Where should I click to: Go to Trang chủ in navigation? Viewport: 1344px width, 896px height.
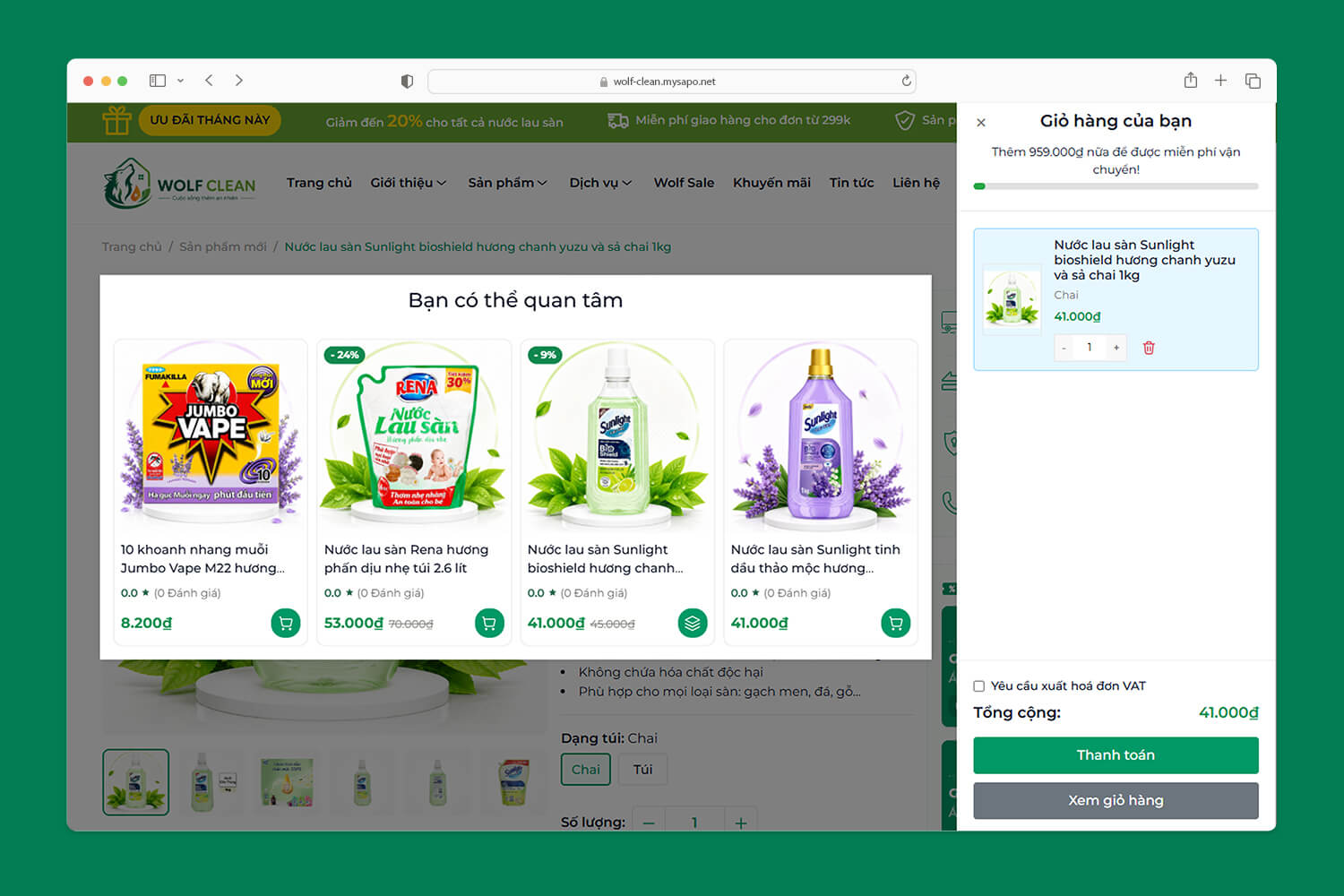pyautogui.click(x=319, y=183)
